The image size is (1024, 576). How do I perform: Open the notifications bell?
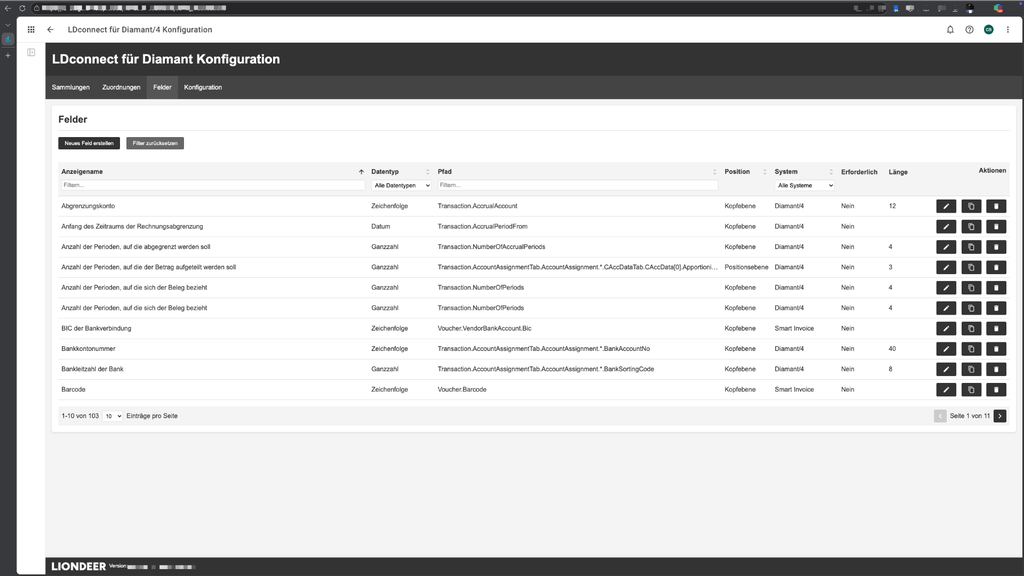950,29
